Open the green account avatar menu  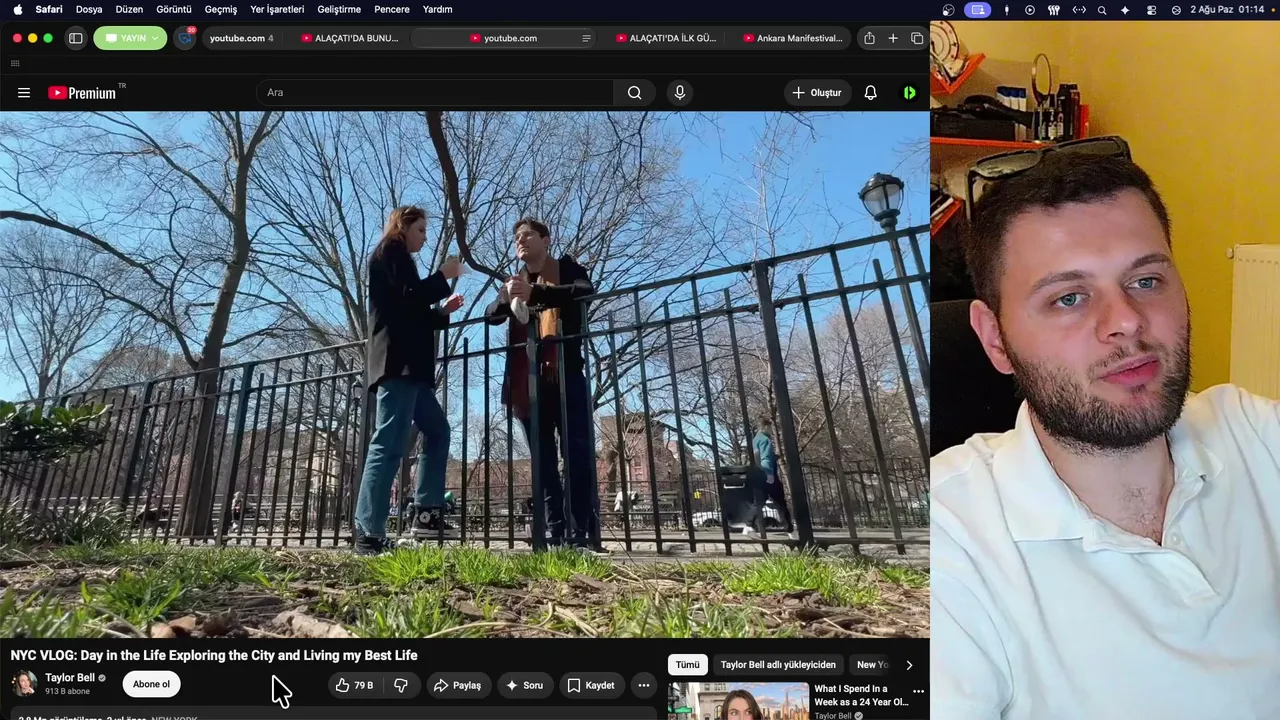(x=909, y=93)
